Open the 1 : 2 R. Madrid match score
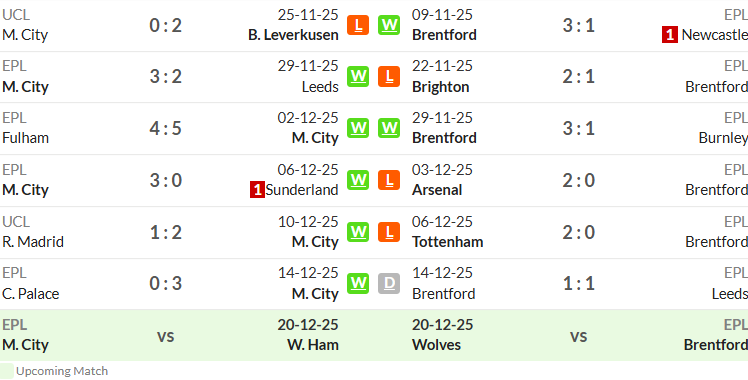The height and width of the screenshot is (380, 748). point(166,232)
